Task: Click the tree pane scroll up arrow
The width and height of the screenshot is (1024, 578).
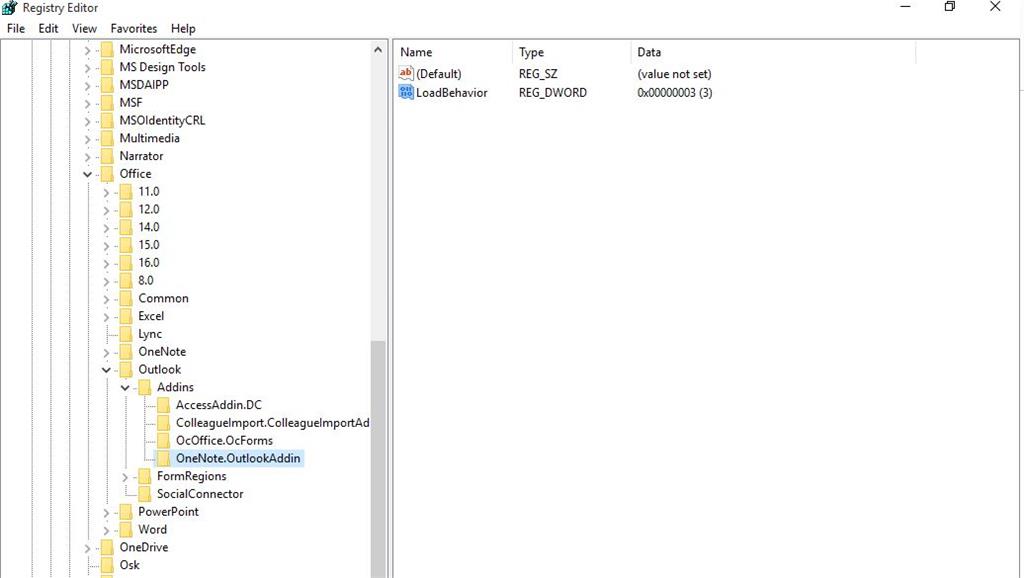Action: [x=377, y=50]
